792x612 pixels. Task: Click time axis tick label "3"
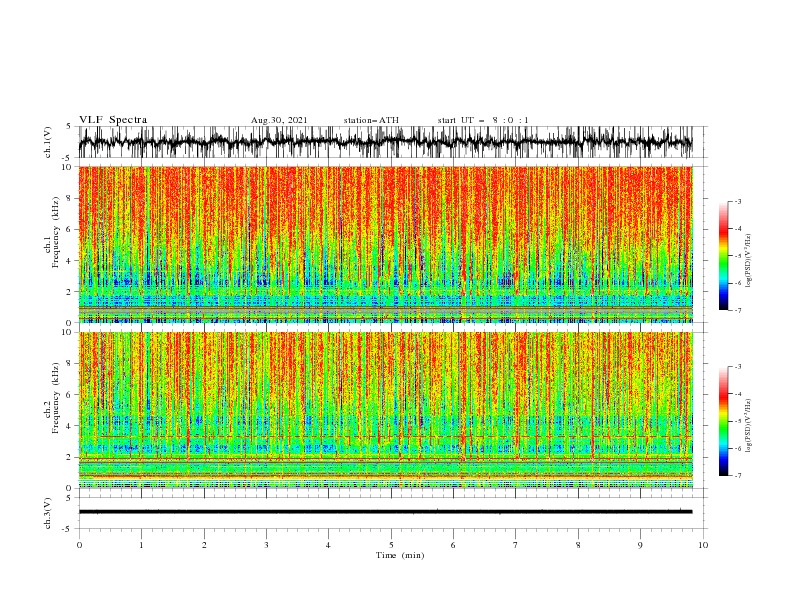click(x=267, y=545)
